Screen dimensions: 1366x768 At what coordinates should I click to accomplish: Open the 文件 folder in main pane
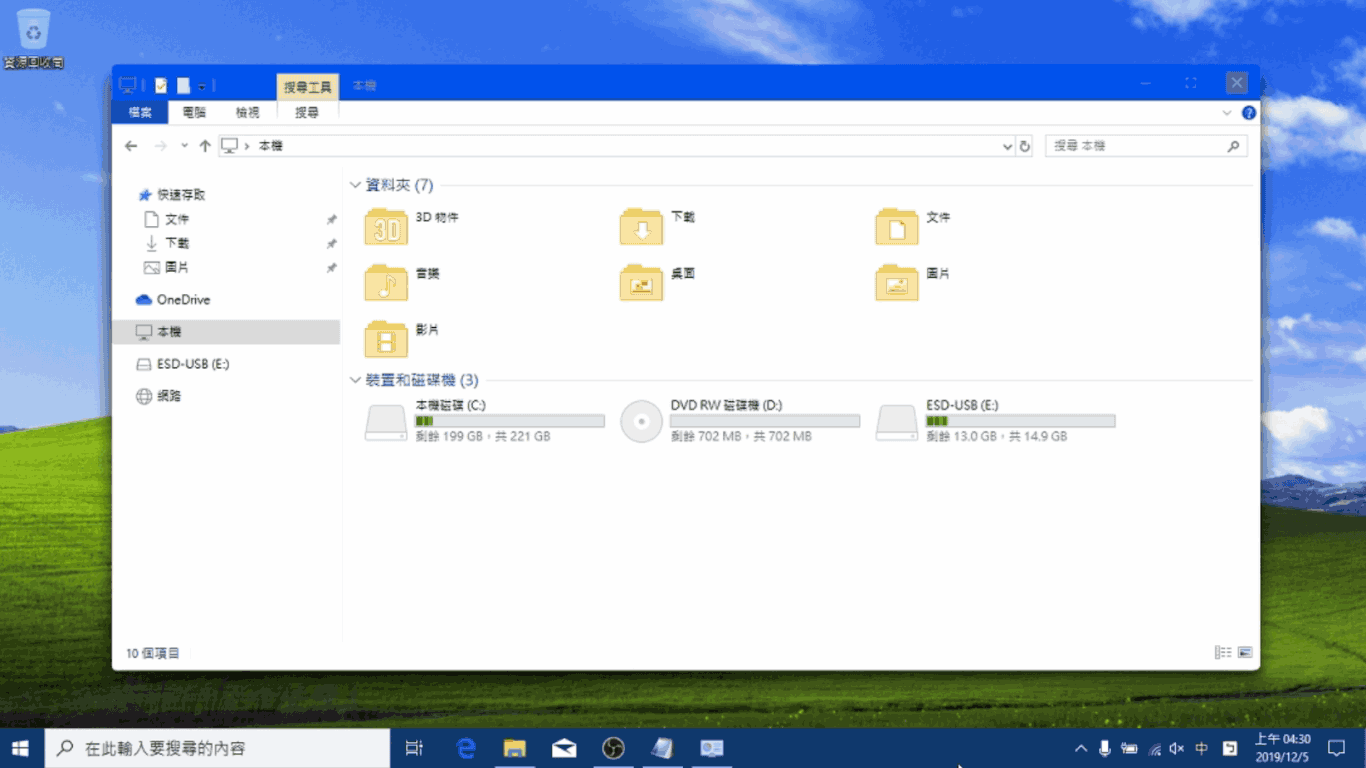(913, 227)
